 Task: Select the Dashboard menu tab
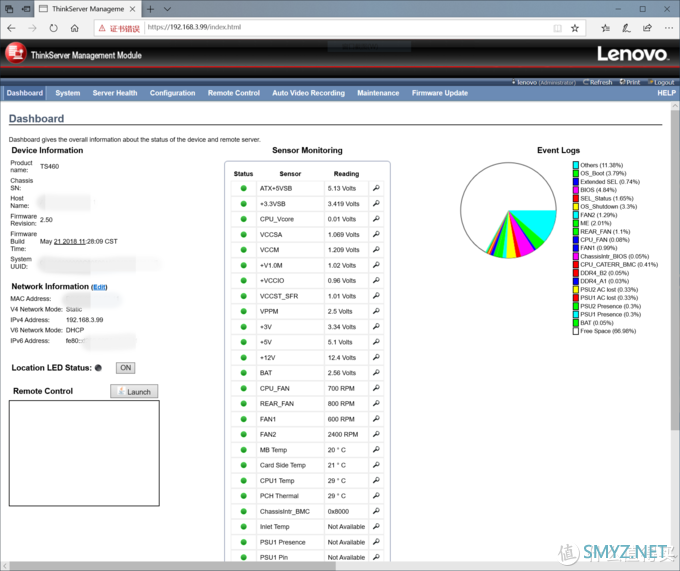click(25, 93)
